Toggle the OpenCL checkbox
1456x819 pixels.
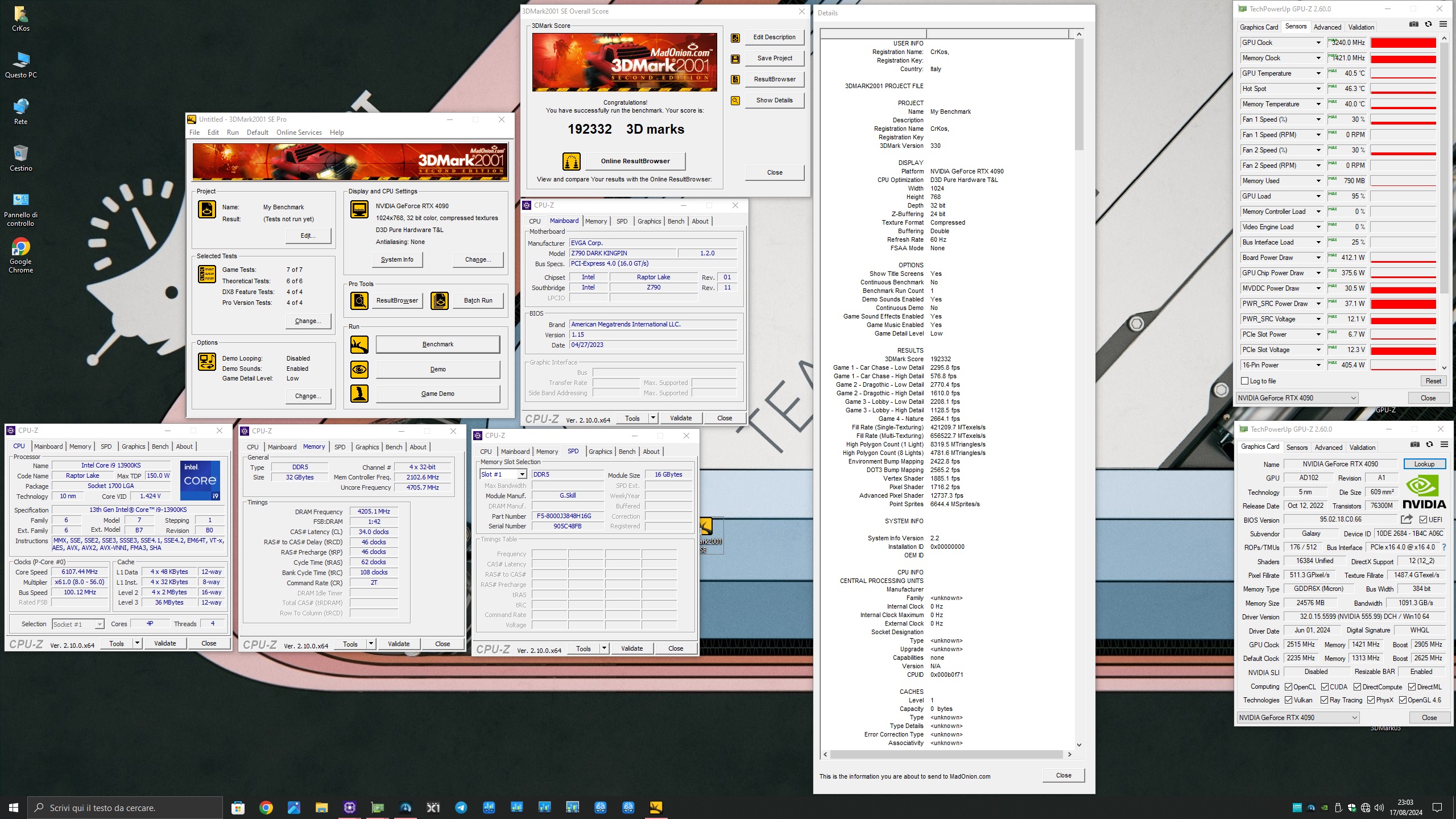[x=1289, y=687]
